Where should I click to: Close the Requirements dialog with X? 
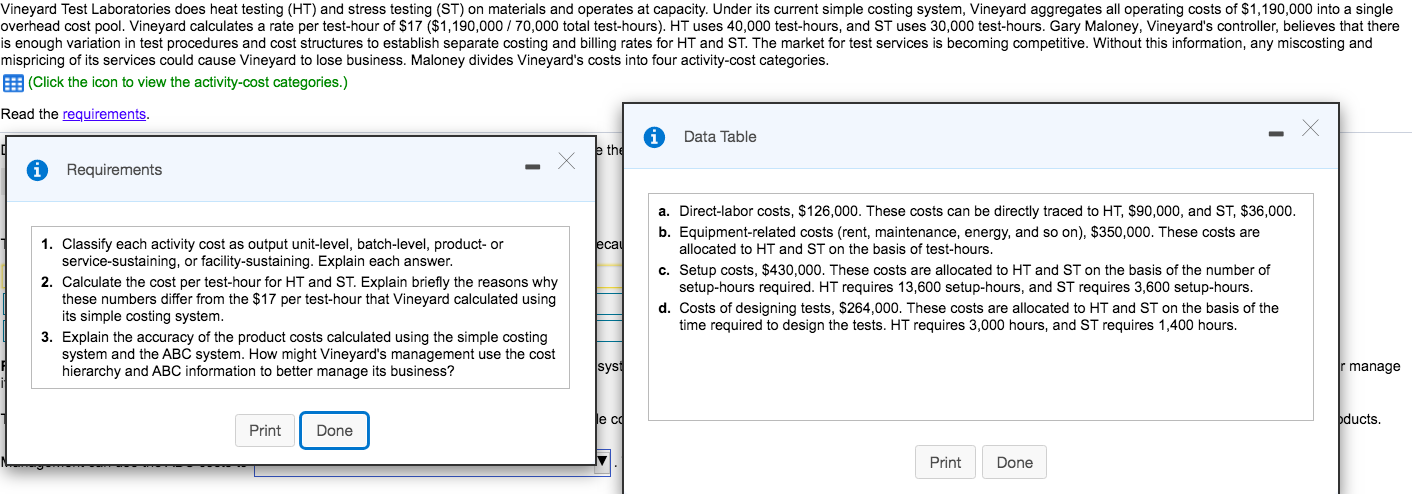click(x=566, y=161)
